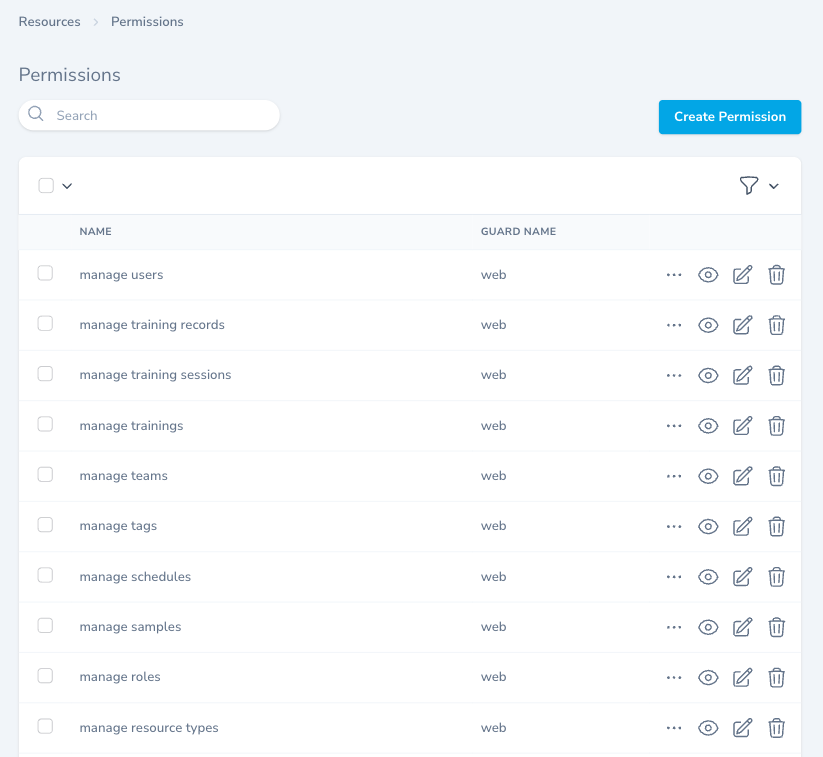
Task: Check the checkbox for manage users row
Action: (45, 272)
